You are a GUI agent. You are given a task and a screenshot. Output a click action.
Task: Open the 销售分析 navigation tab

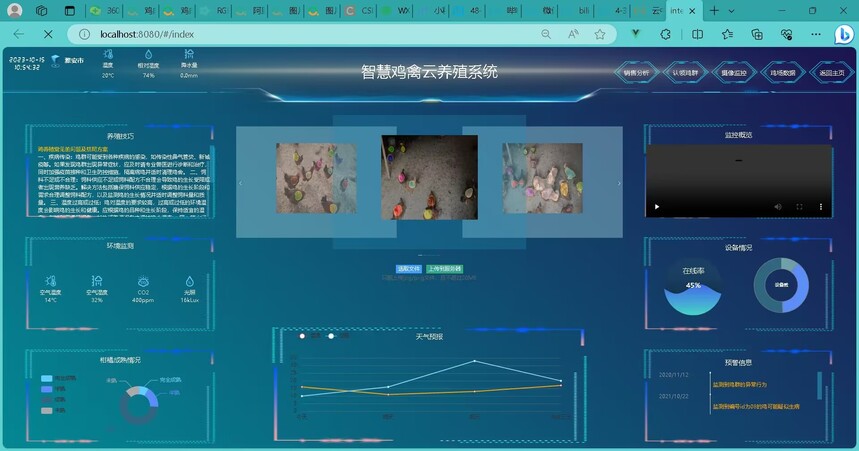(636, 73)
